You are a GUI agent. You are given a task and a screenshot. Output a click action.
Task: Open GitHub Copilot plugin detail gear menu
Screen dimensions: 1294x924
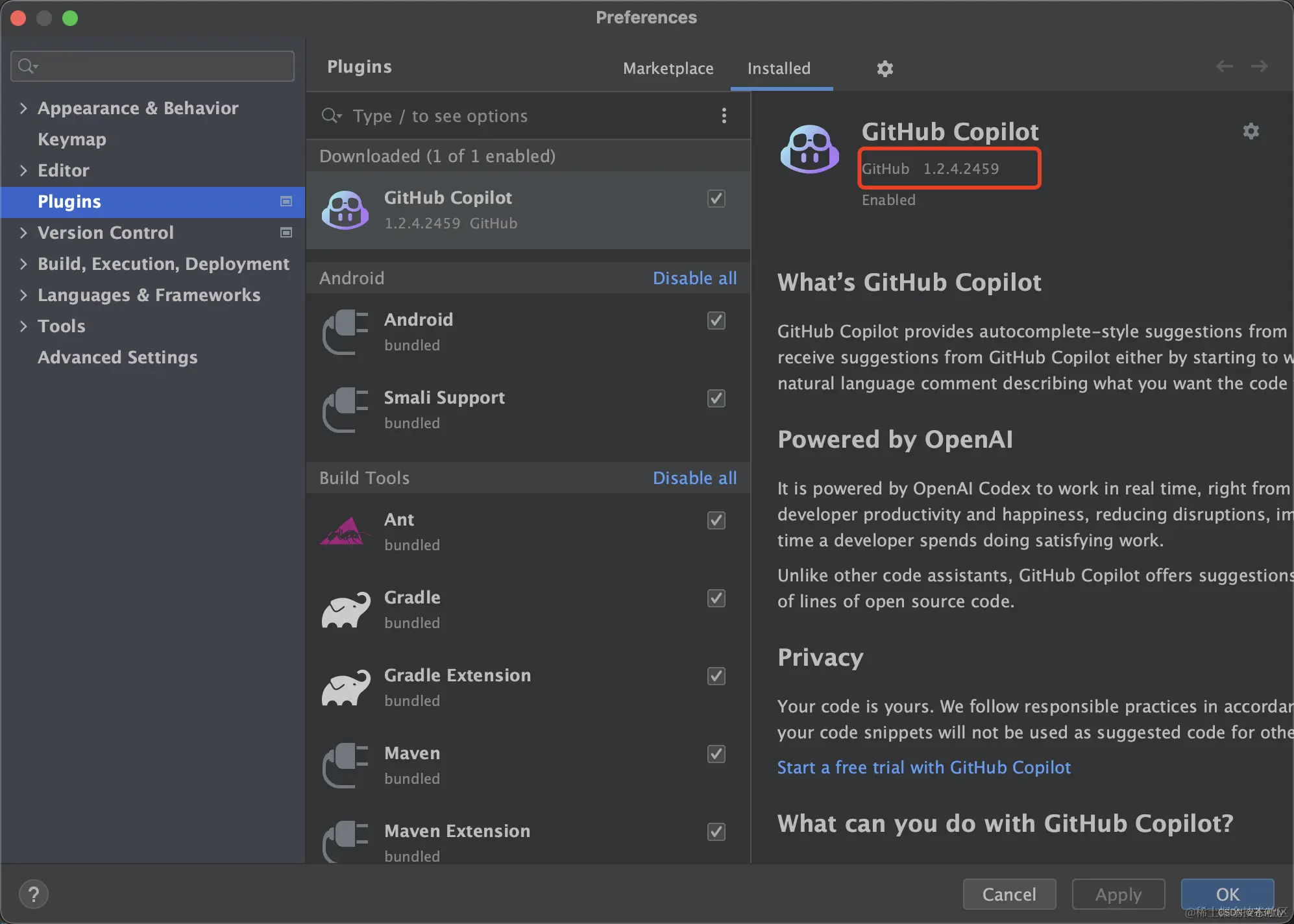coord(1251,131)
